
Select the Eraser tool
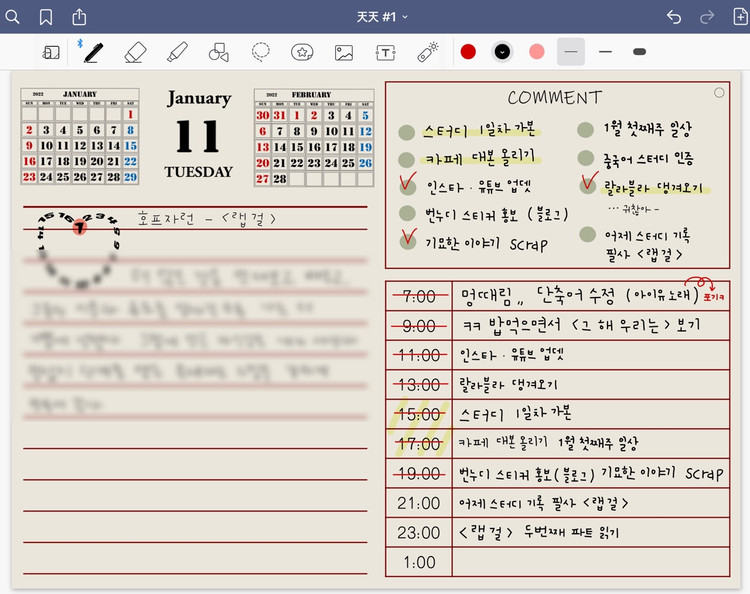[136, 52]
